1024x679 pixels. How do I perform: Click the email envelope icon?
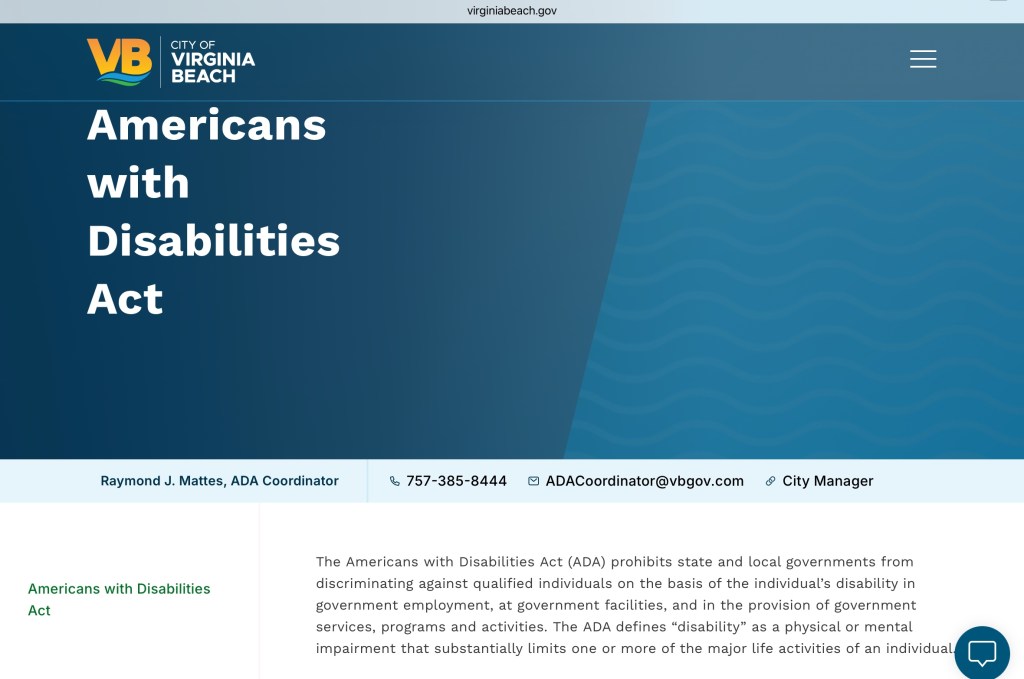tap(534, 481)
